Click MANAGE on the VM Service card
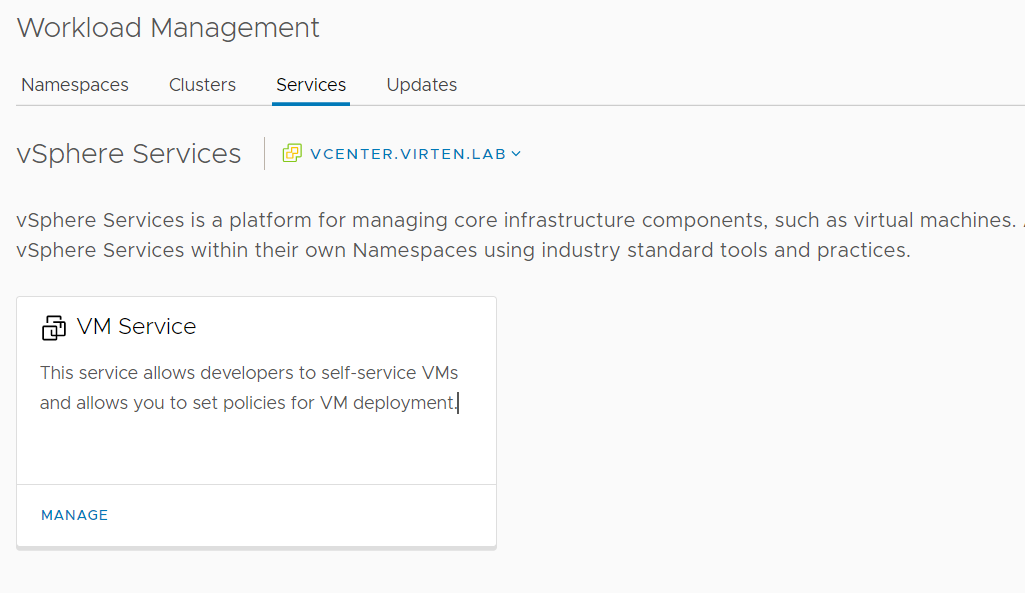The height and width of the screenshot is (593, 1025). click(75, 515)
